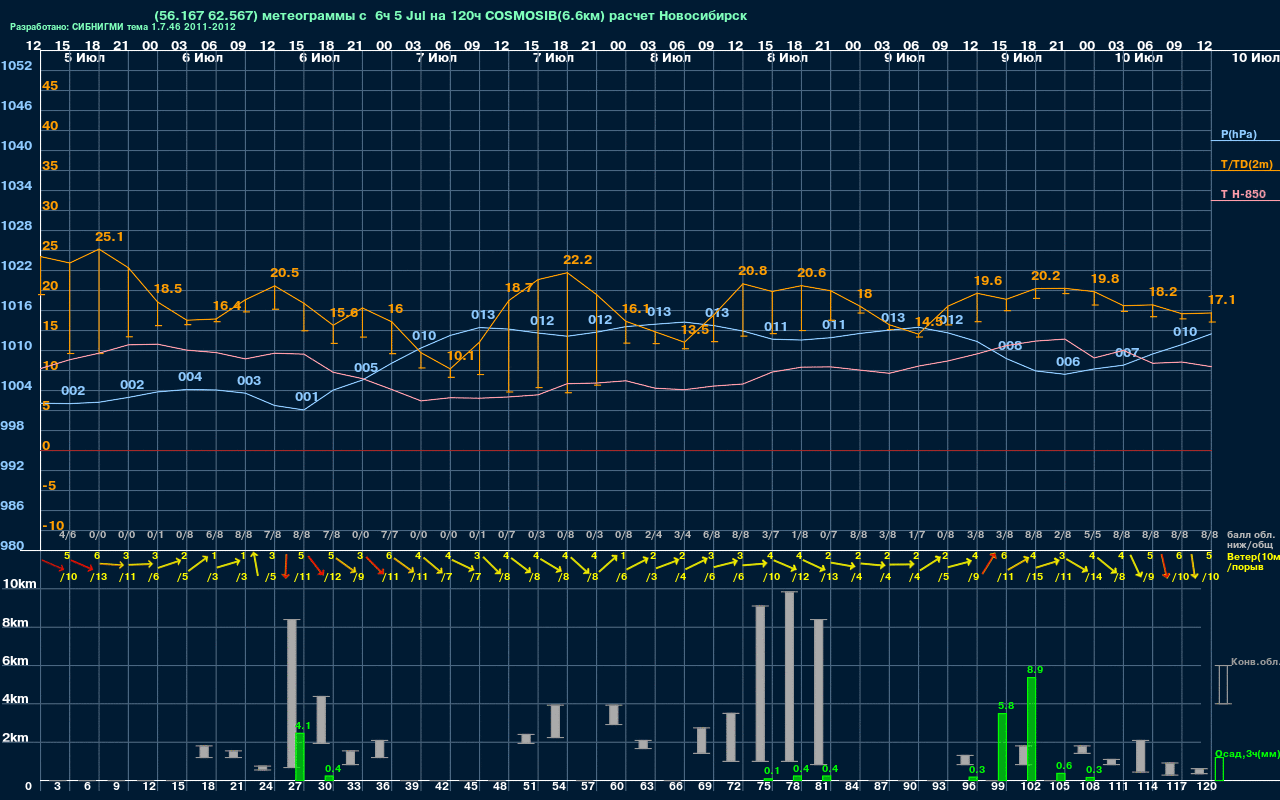The width and height of the screenshot is (1280, 800).
Task: Click the 5.8 precipitation value label
Action: pyautogui.click(x=1006, y=705)
